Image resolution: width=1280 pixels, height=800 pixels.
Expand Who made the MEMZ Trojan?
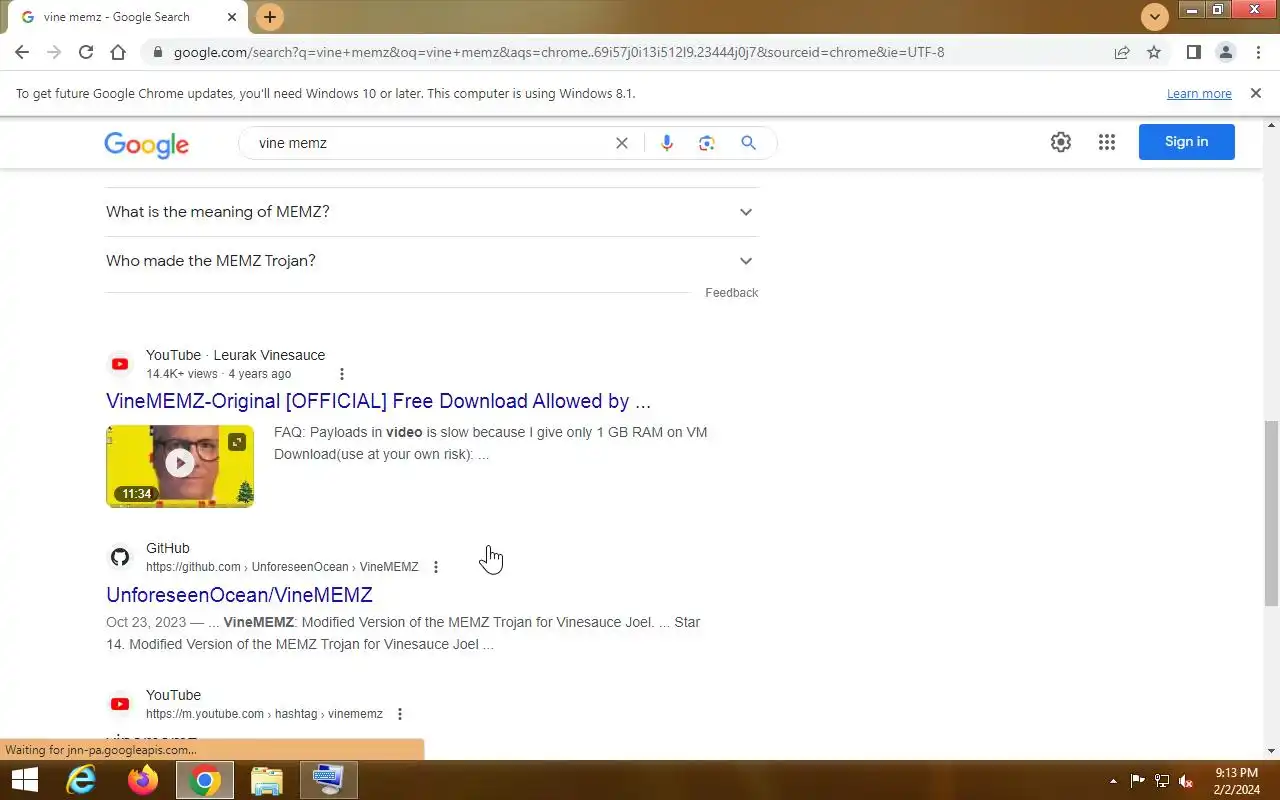(432, 261)
